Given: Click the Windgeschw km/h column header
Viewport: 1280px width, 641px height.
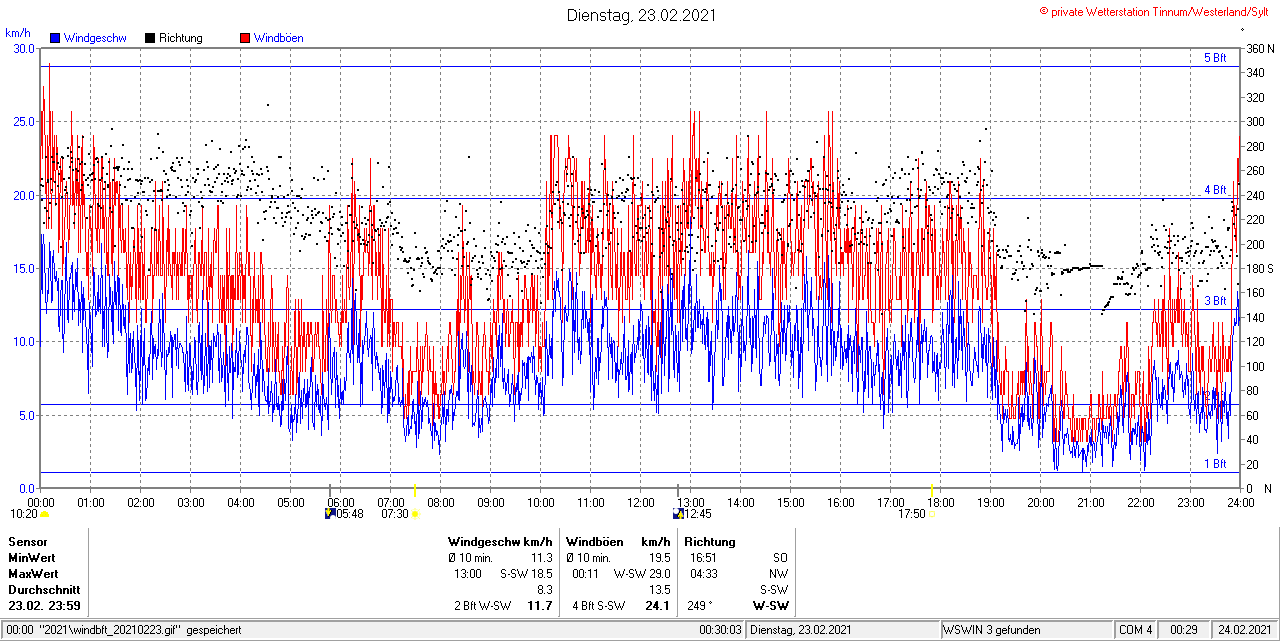Looking at the screenshot, I should click(500, 542).
